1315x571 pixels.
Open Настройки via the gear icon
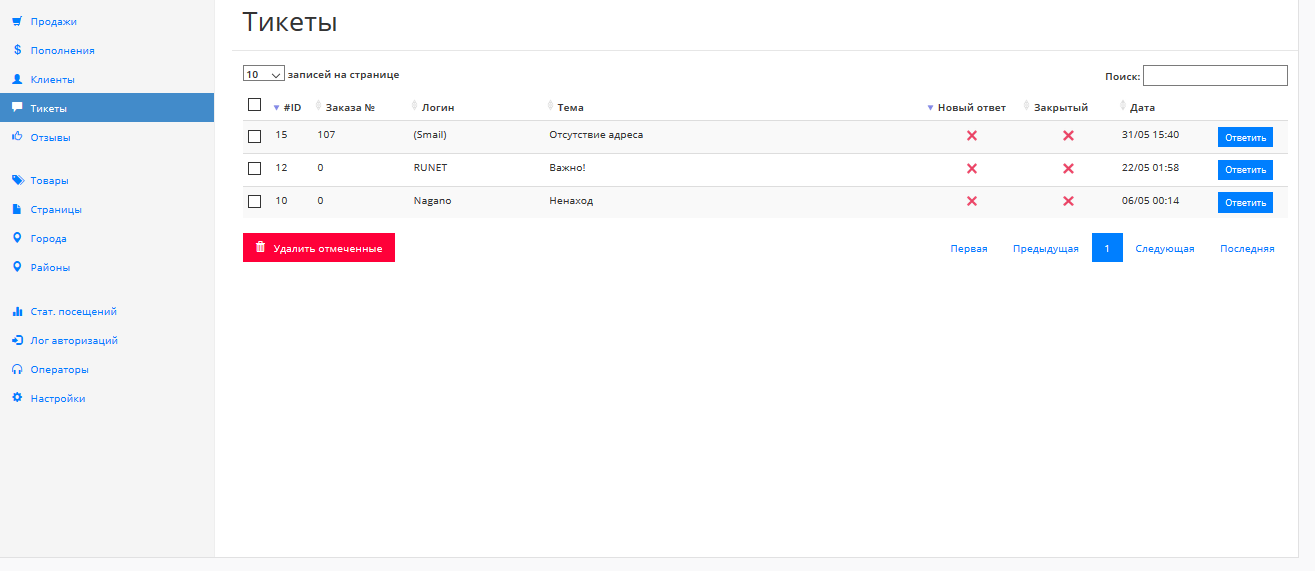(x=17, y=398)
